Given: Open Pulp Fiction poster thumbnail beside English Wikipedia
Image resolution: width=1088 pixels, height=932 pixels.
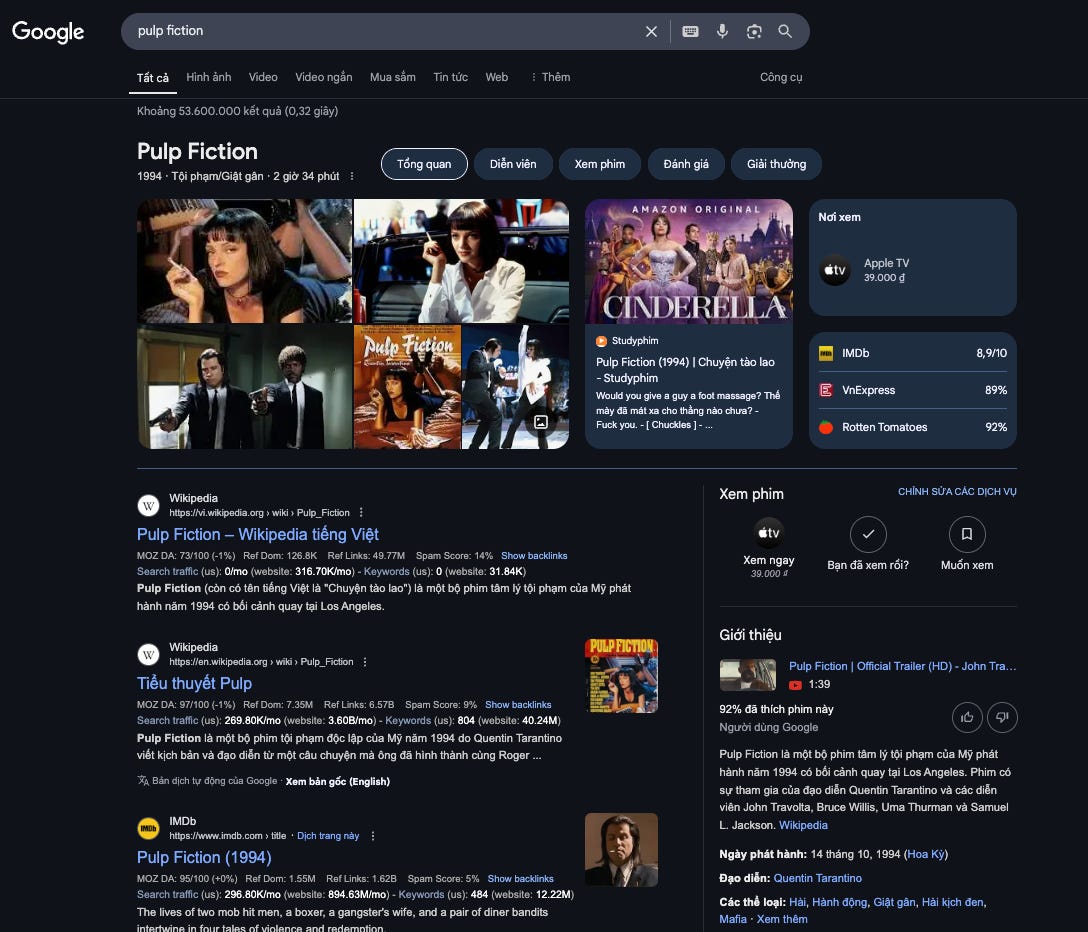Looking at the screenshot, I should click(x=621, y=676).
